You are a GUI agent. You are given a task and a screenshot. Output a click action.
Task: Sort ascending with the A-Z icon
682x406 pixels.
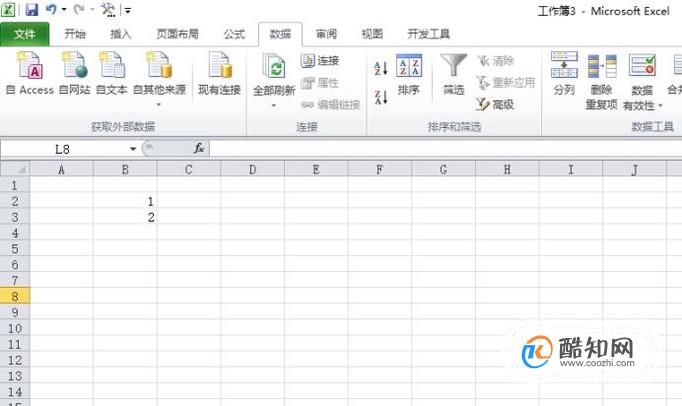click(381, 68)
